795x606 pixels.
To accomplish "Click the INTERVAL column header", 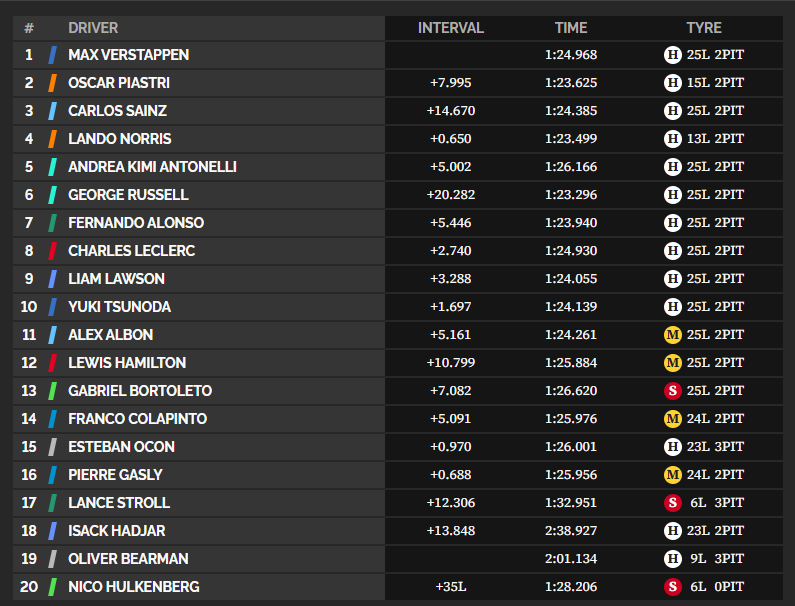I will 450,28.
